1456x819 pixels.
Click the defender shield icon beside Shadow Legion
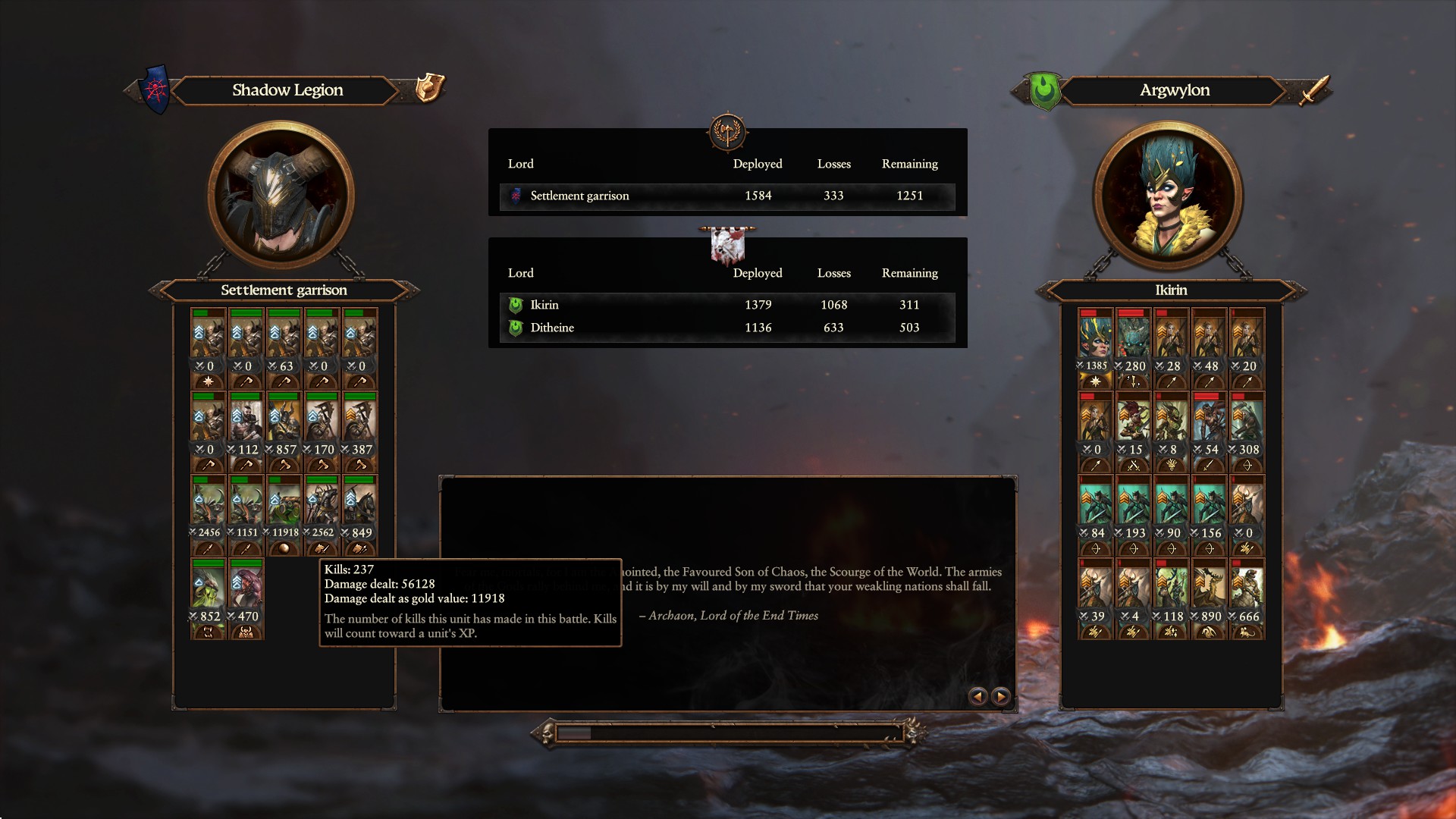pos(429,87)
